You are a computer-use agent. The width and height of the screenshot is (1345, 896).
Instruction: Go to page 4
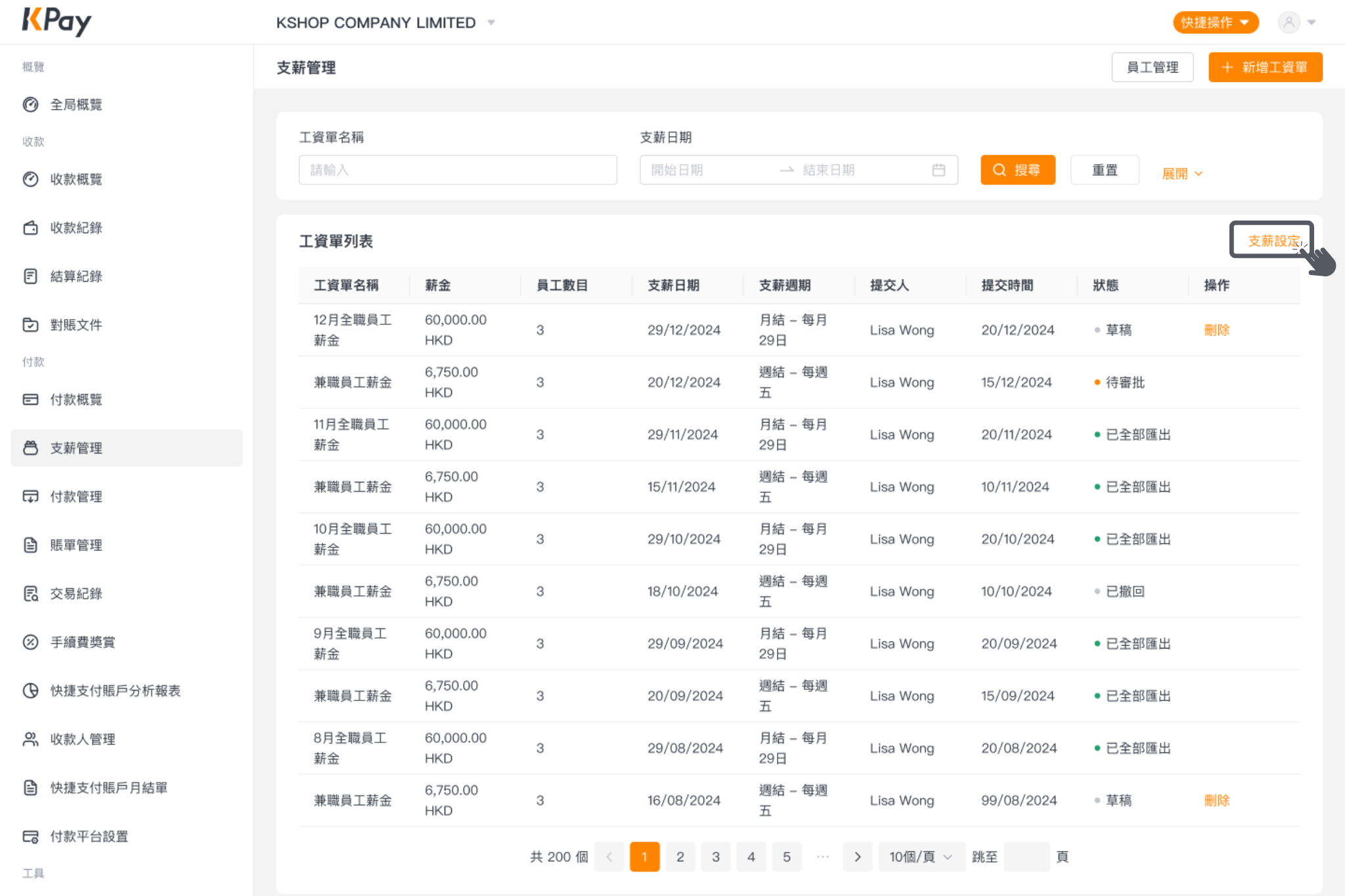[751, 857]
